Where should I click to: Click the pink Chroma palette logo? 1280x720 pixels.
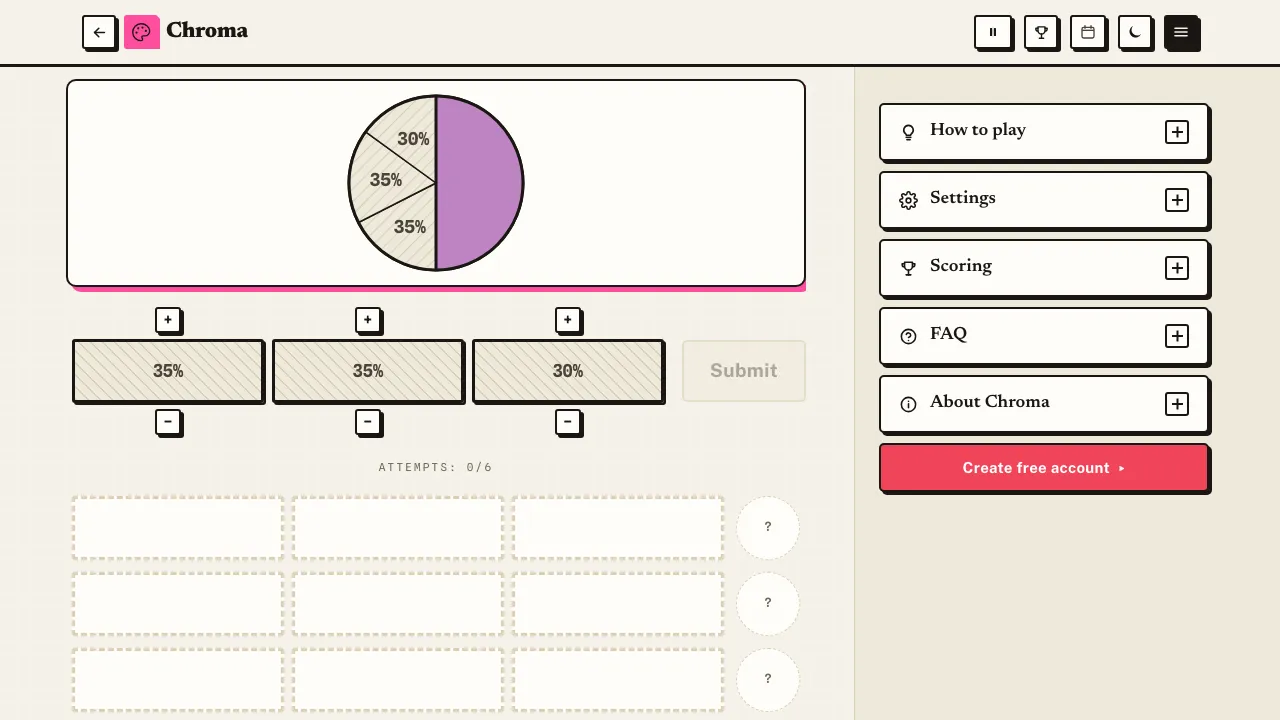pyautogui.click(x=141, y=32)
